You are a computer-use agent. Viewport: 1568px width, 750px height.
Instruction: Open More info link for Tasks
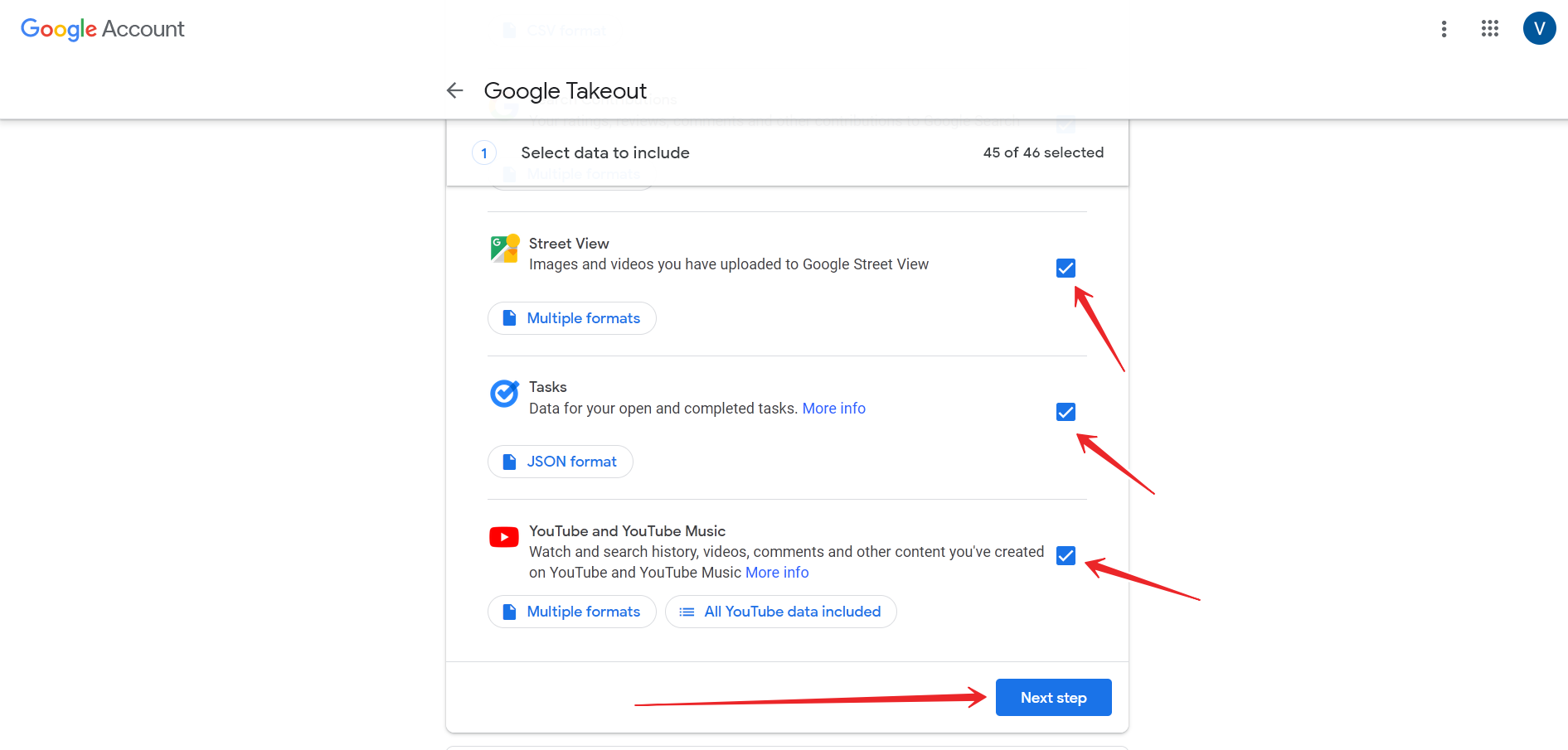pos(833,409)
